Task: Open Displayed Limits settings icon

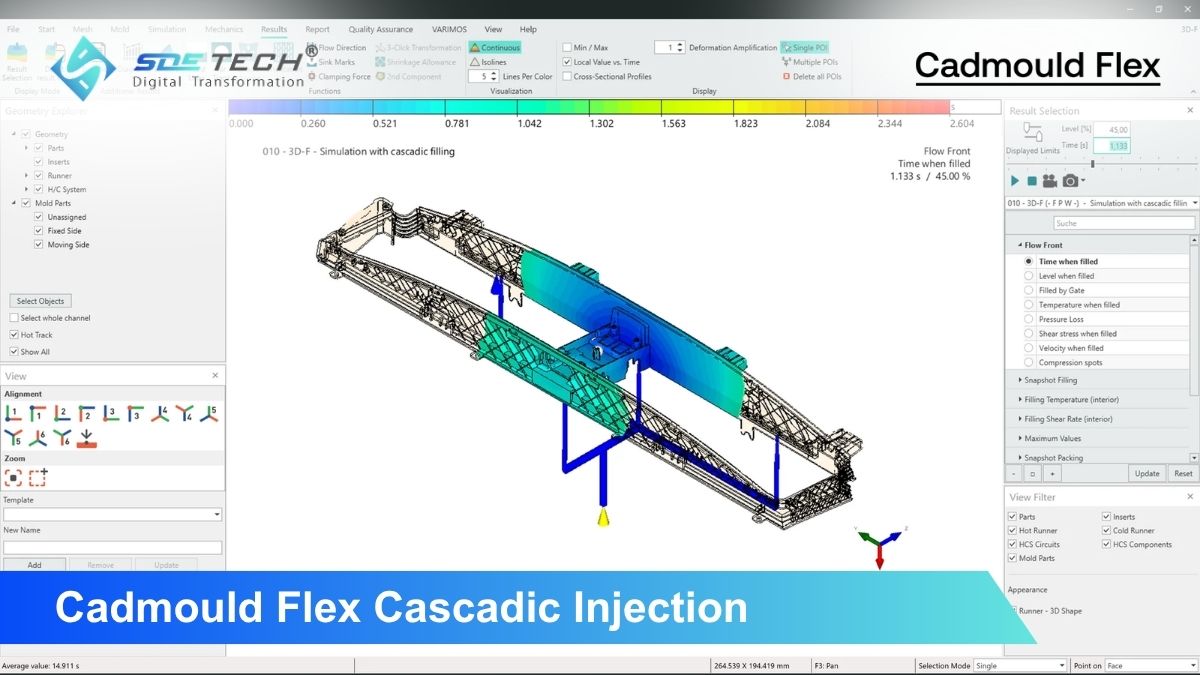Action: click(1032, 133)
